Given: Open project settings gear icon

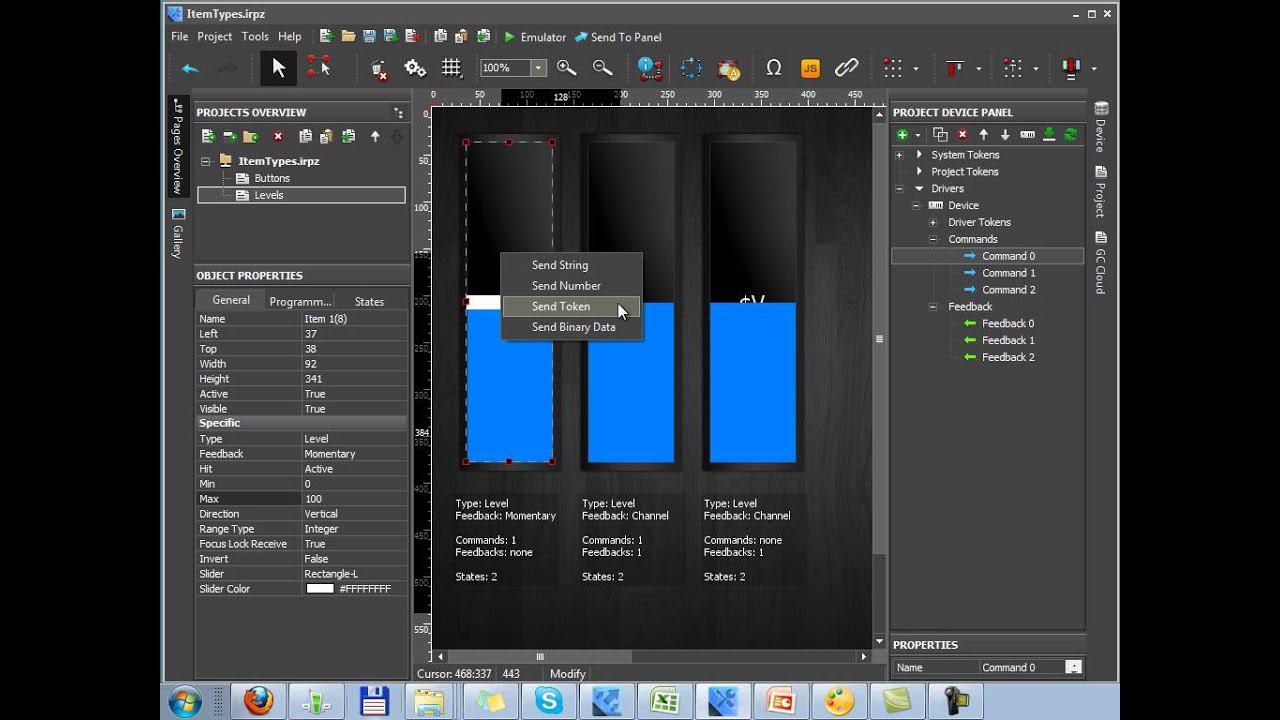Looking at the screenshot, I should 415,68.
